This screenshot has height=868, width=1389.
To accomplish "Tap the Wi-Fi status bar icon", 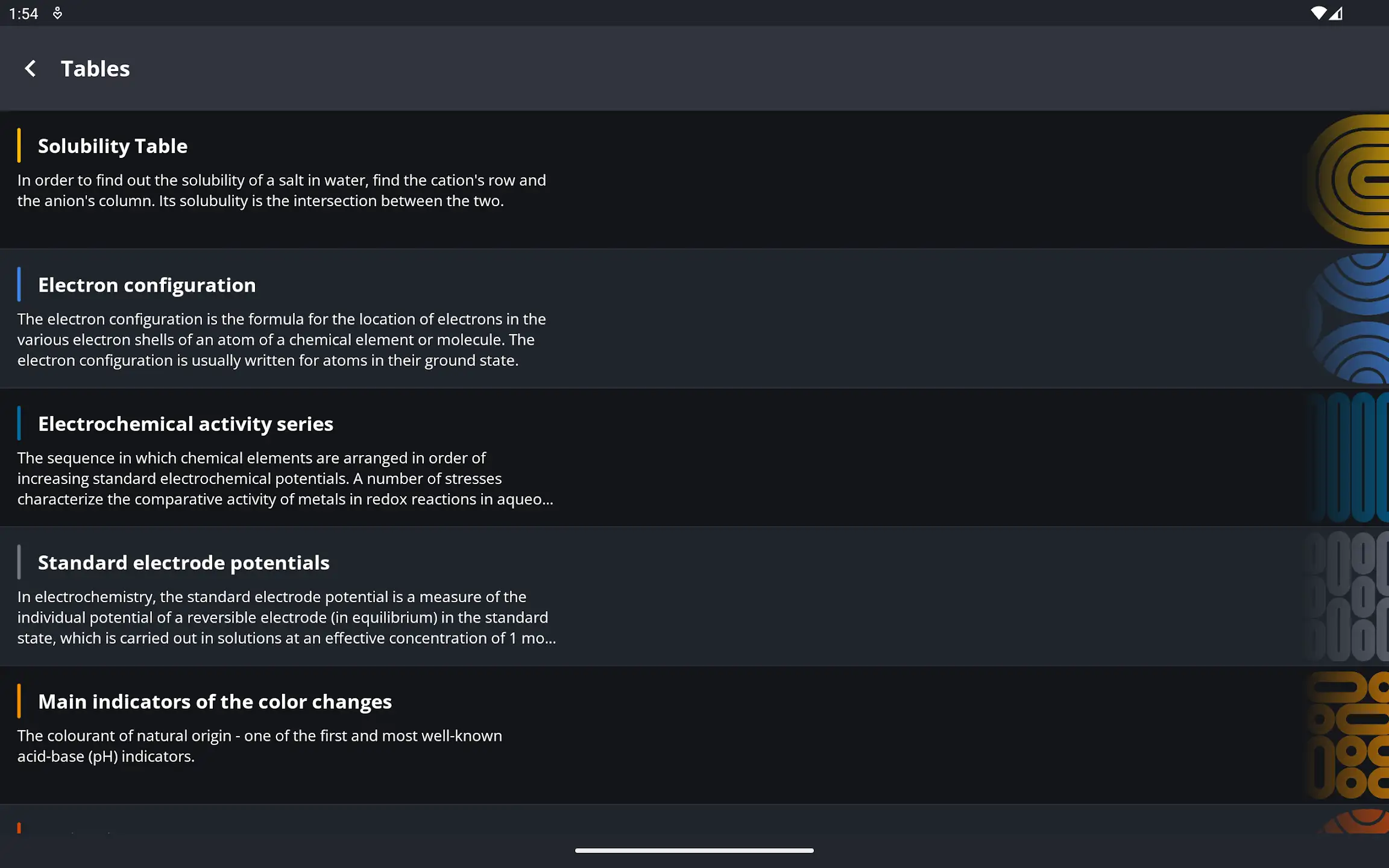I will click(1318, 13).
